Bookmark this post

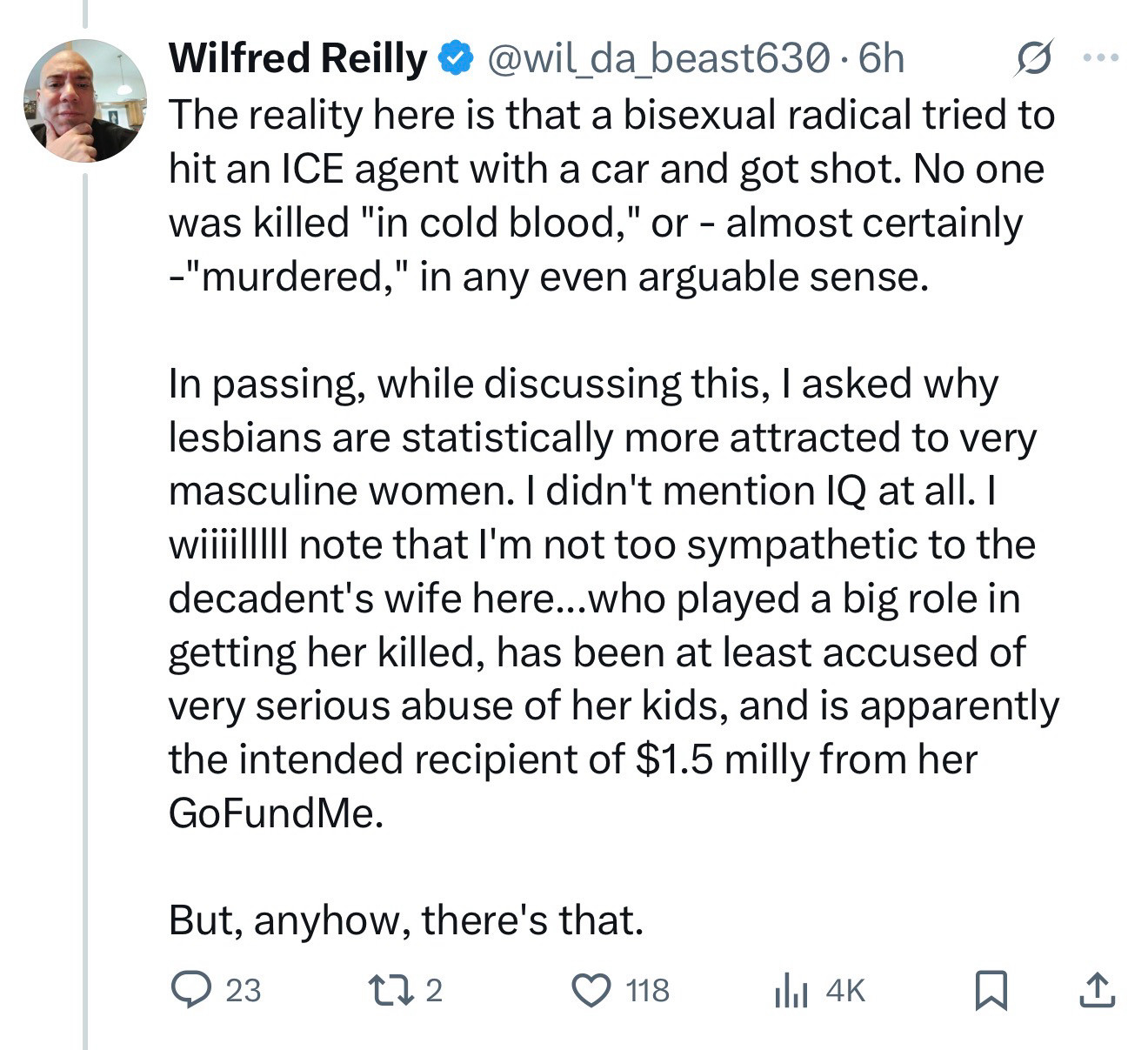pyautogui.click(x=991, y=990)
